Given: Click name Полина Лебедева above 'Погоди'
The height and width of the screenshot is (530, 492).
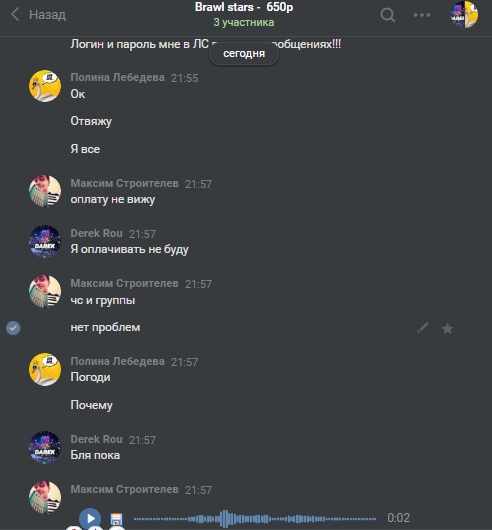Looking at the screenshot, I should (118, 361).
